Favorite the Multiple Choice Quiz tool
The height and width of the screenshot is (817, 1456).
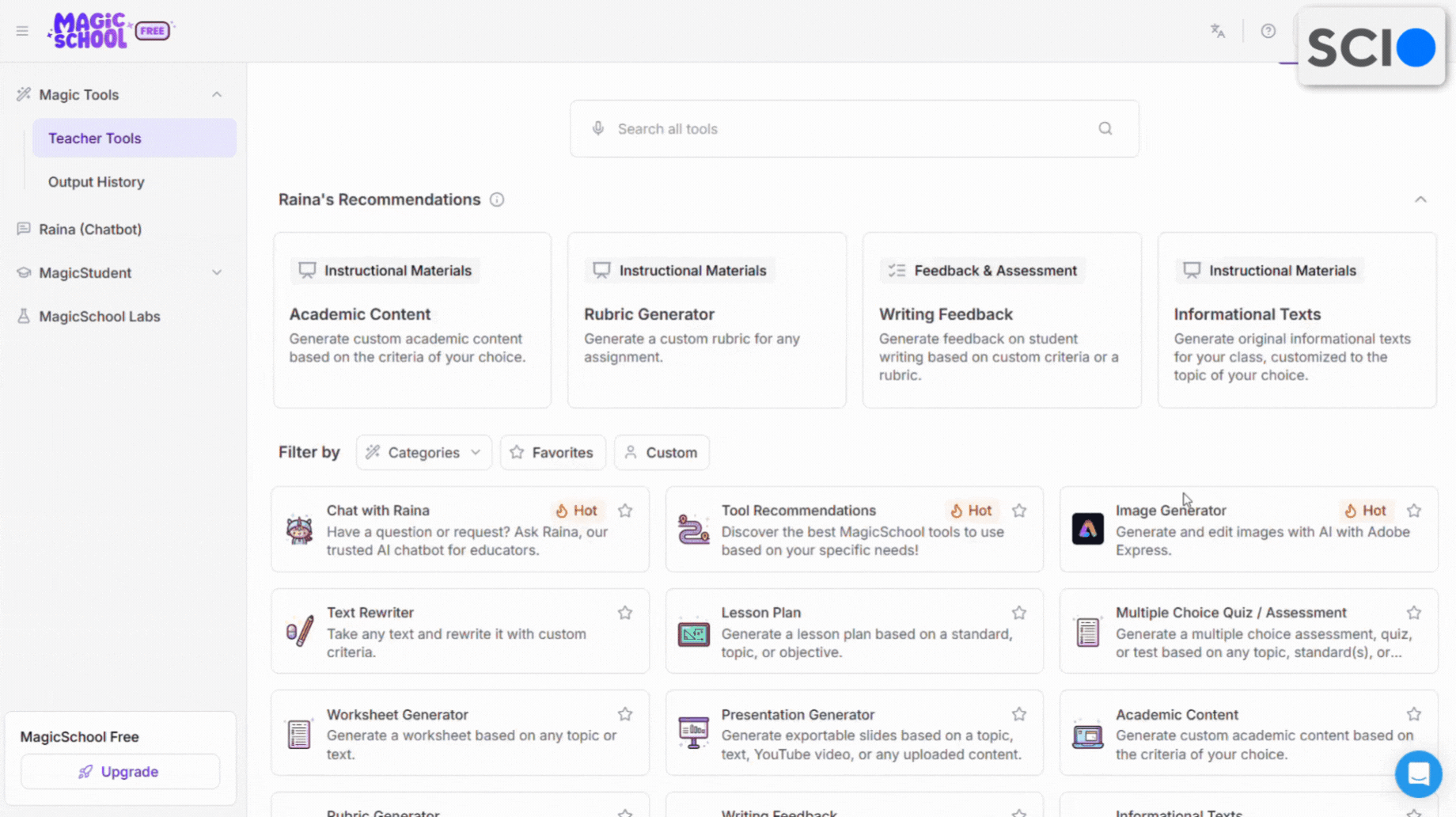click(1414, 613)
